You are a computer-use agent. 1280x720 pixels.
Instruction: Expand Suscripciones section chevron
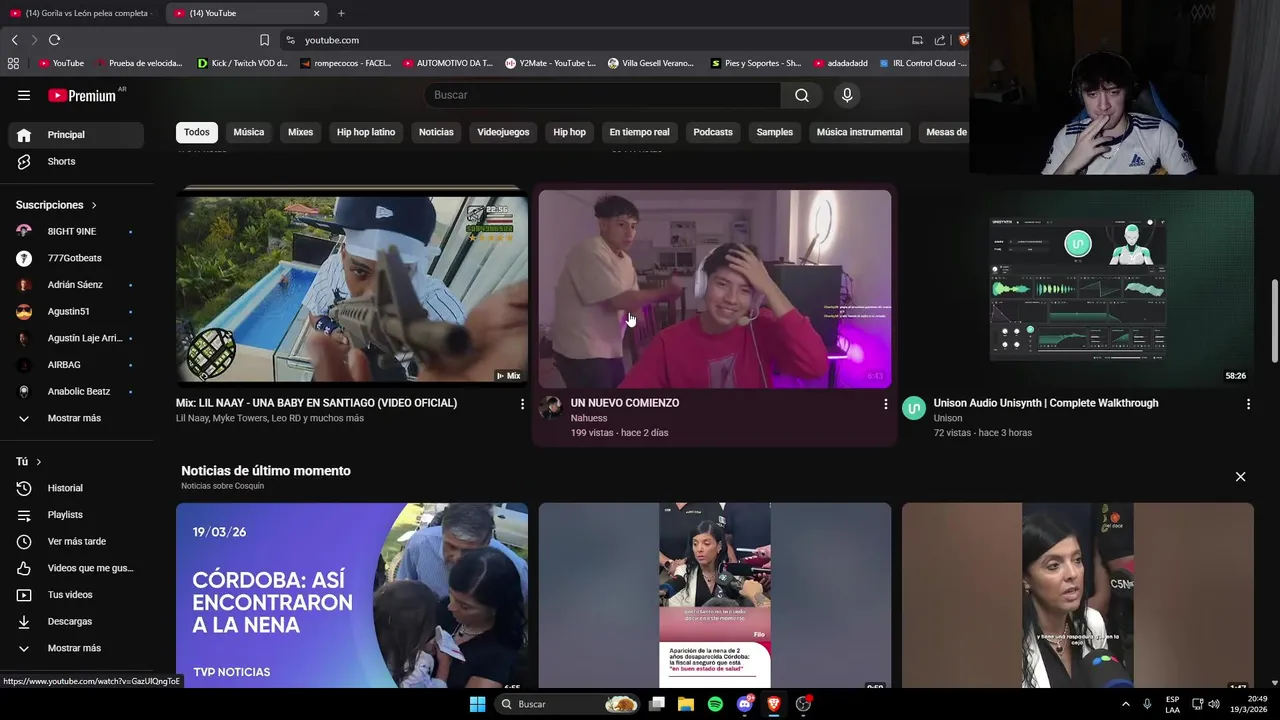94,205
